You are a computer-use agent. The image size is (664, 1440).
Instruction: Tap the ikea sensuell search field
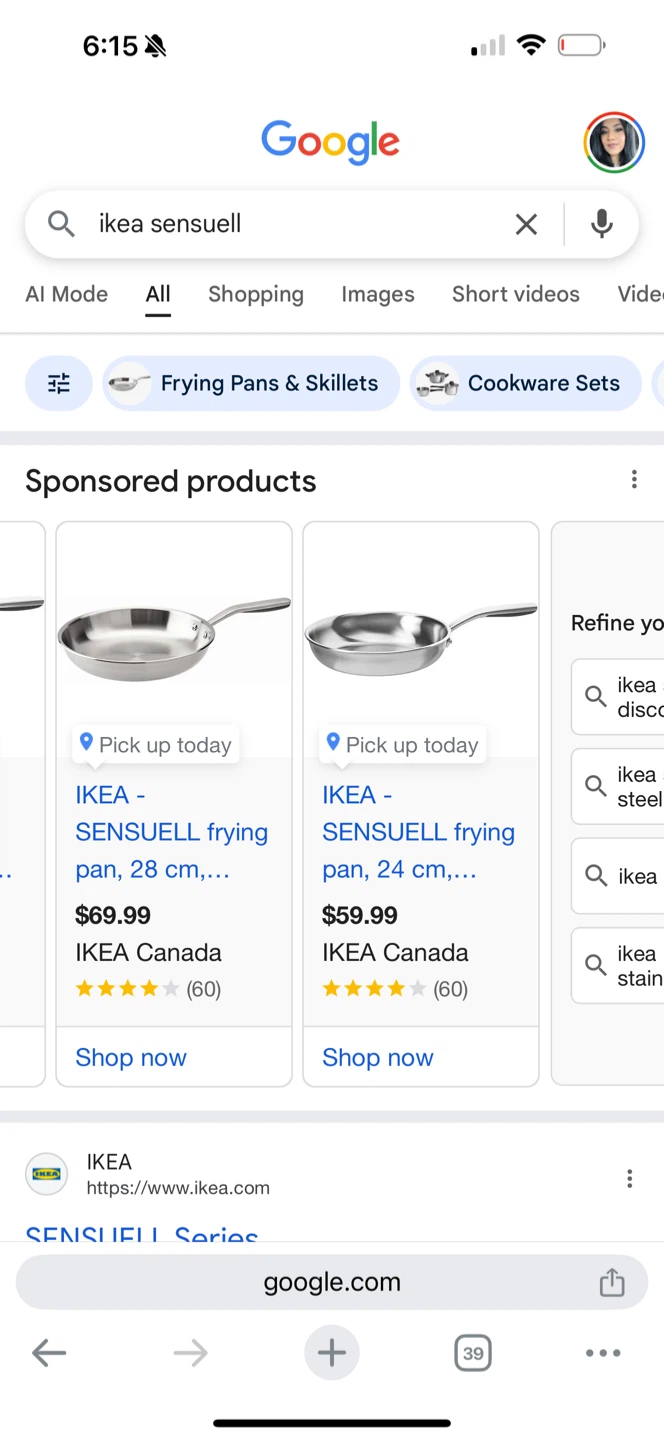tap(290, 224)
